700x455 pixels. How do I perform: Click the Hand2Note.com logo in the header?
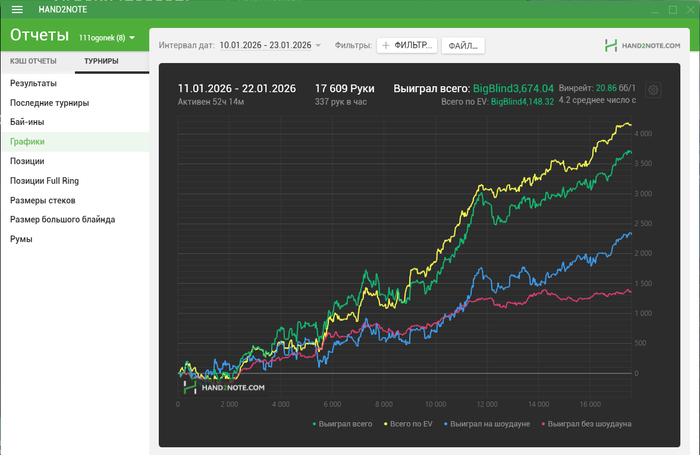(x=642, y=46)
